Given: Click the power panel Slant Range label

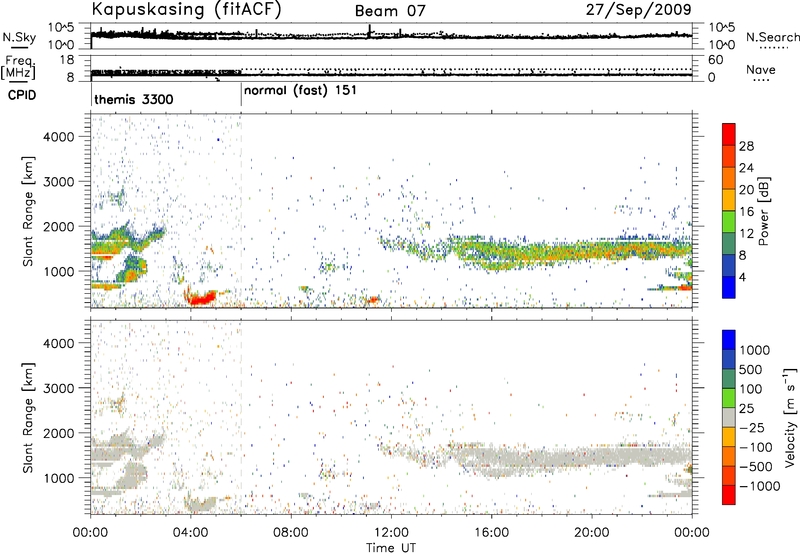Looking at the screenshot, I should tap(28, 211).
